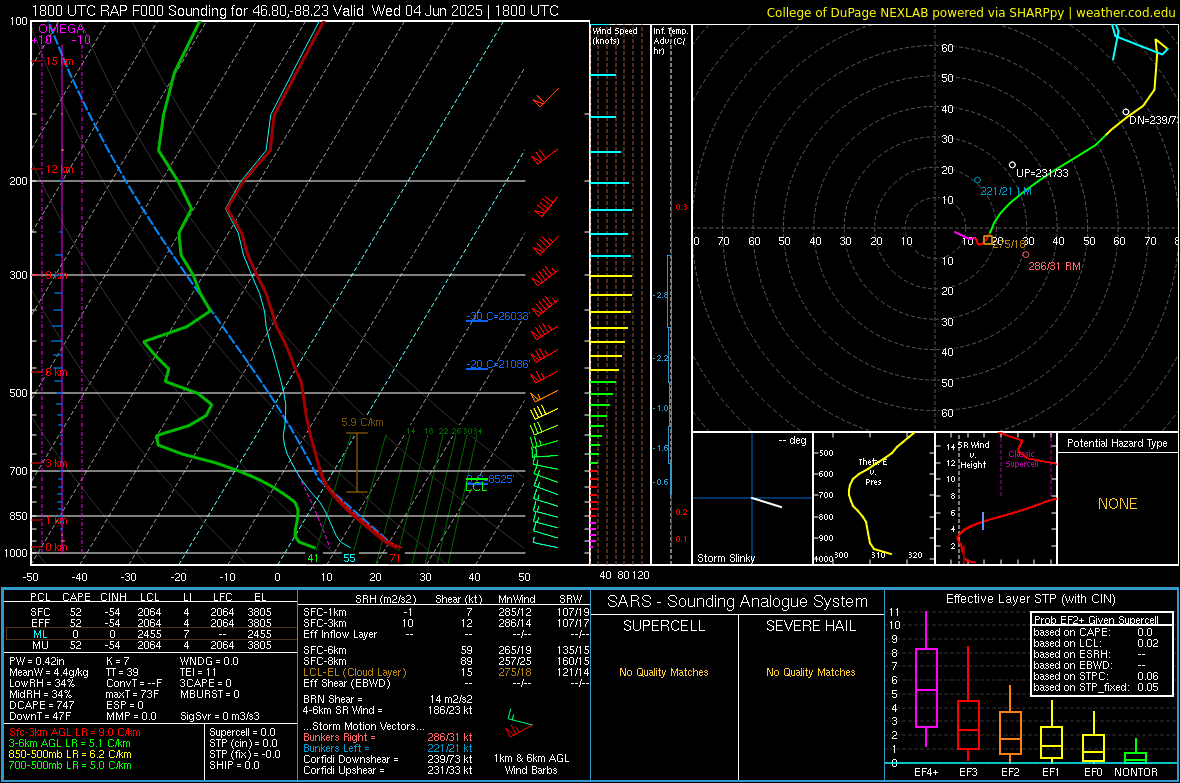Click the 'Theta-E v. Pres' inset label
The width and height of the screenshot is (1180, 783).
[873, 471]
